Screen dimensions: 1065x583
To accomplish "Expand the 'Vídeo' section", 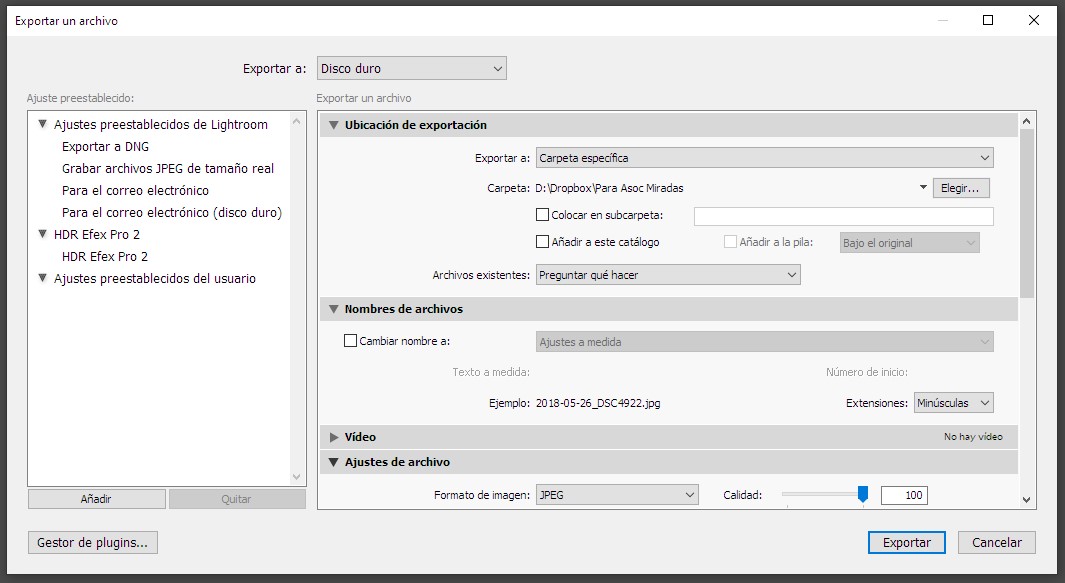I will point(333,437).
